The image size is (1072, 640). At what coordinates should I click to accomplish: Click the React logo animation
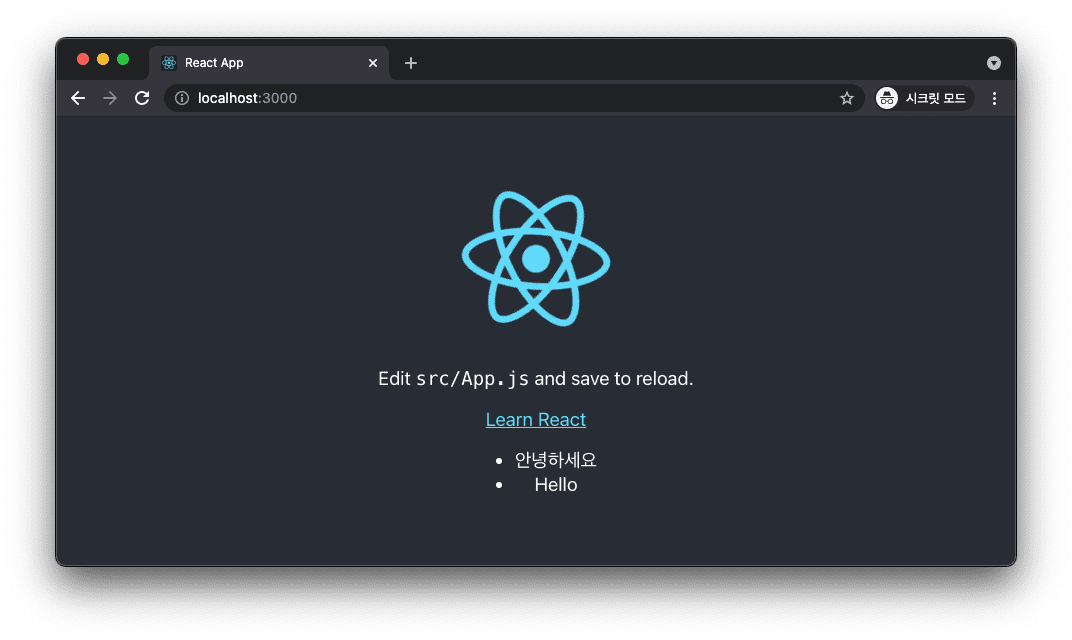pyautogui.click(x=536, y=257)
